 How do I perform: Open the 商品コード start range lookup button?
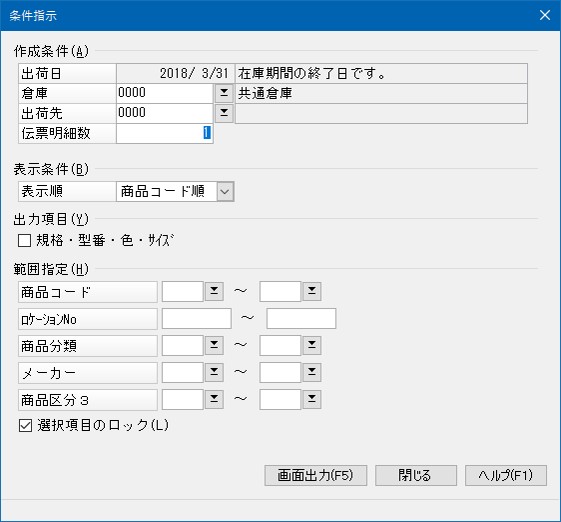[x=214, y=291]
